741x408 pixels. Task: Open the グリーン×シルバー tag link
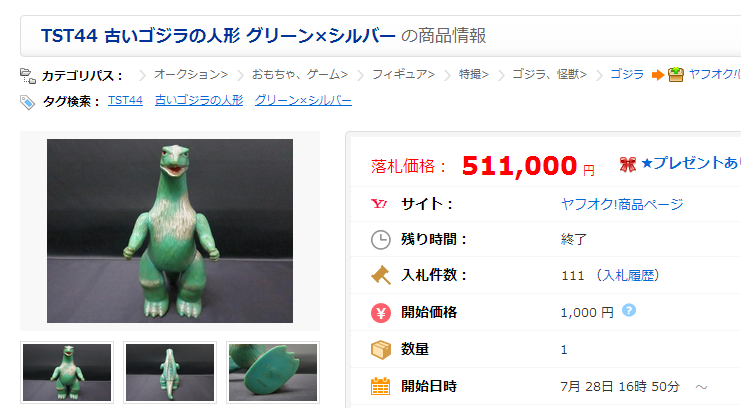[303, 100]
